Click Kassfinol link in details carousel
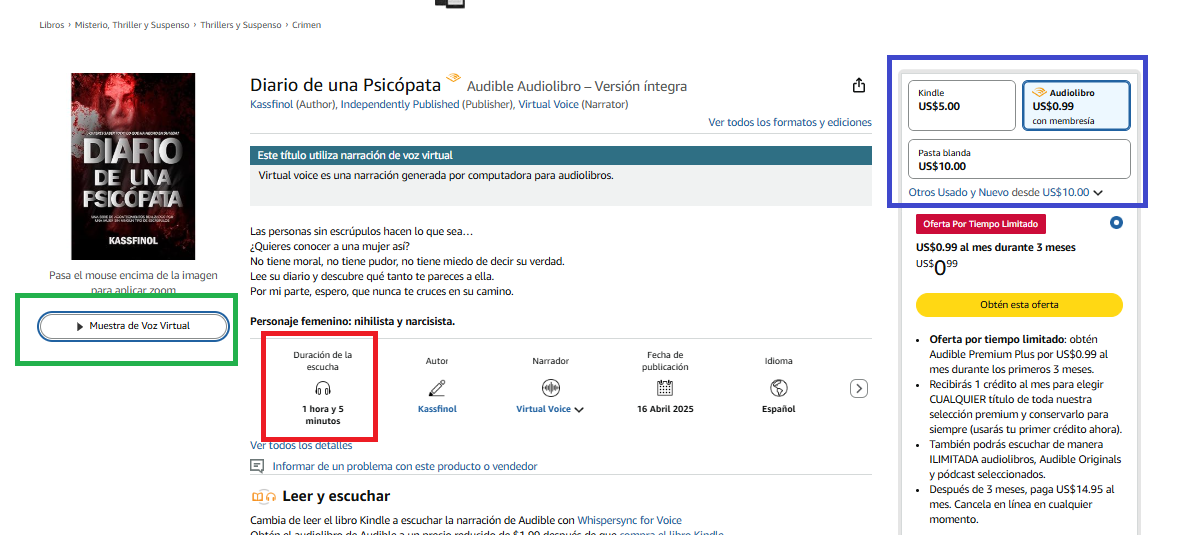The width and height of the screenshot is (1179, 535). 437,410
